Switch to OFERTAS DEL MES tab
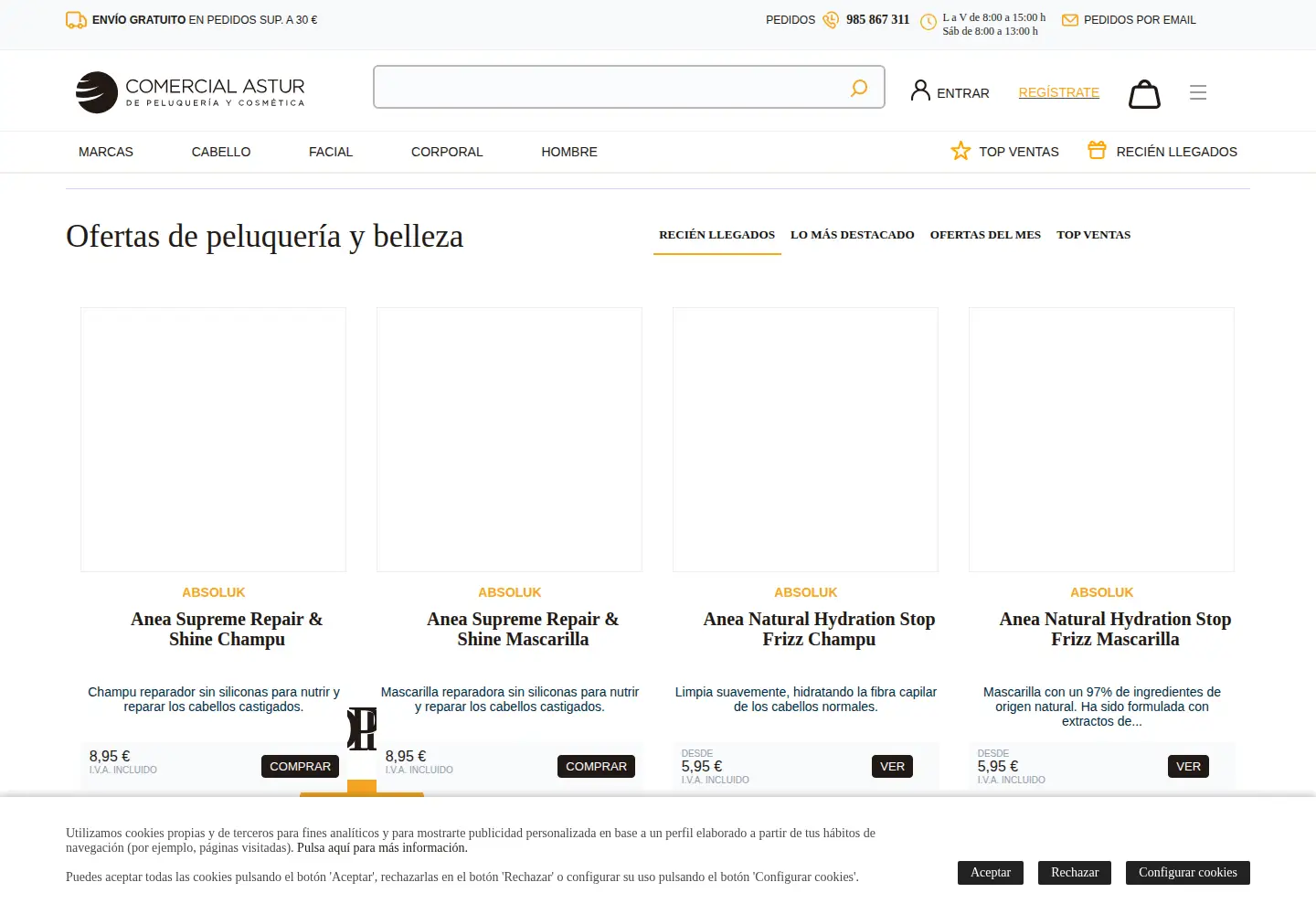 tap(985, 235)
